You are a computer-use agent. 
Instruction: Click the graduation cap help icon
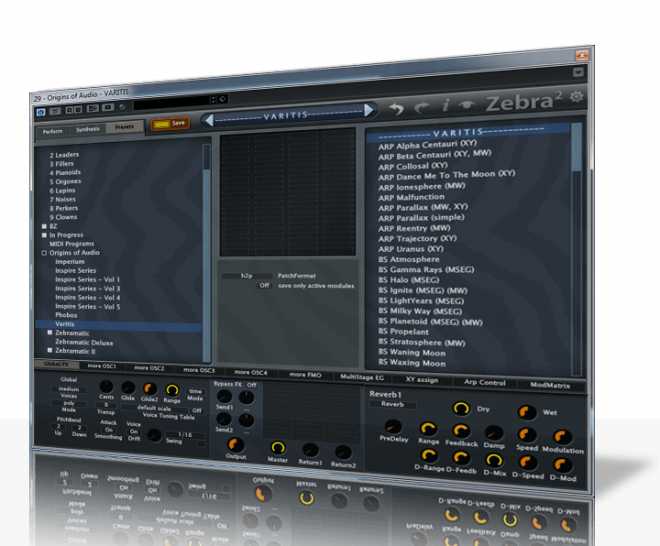click(466, 104)
